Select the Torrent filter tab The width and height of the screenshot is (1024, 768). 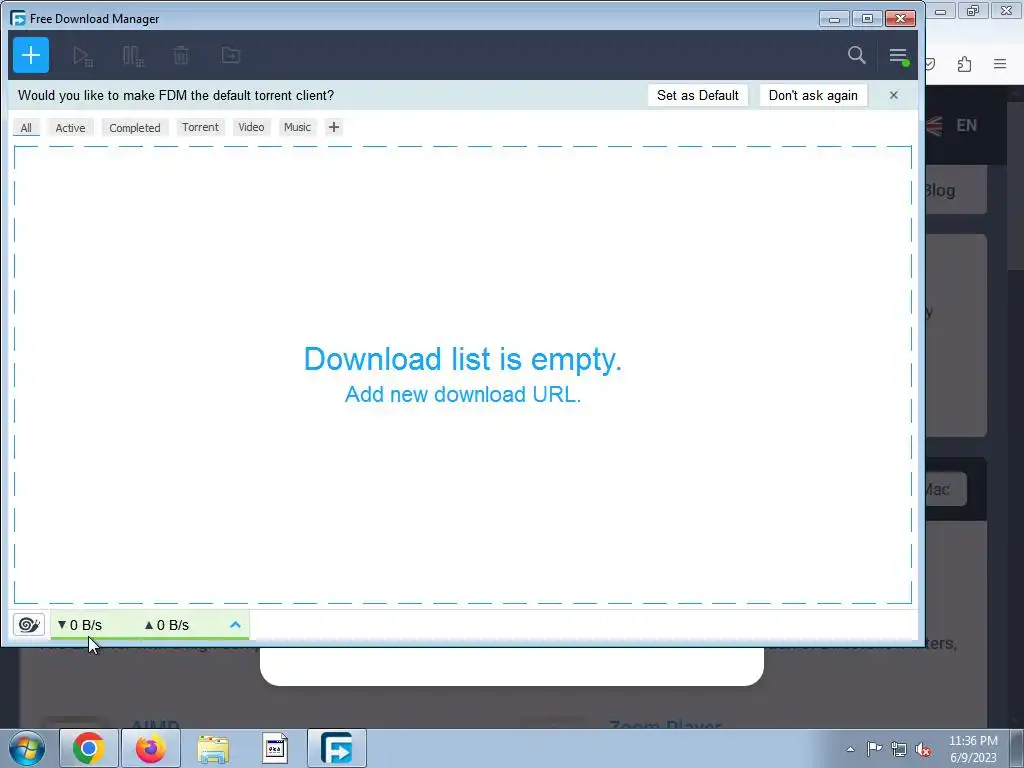pyautogui.click(x=200, y=127)
